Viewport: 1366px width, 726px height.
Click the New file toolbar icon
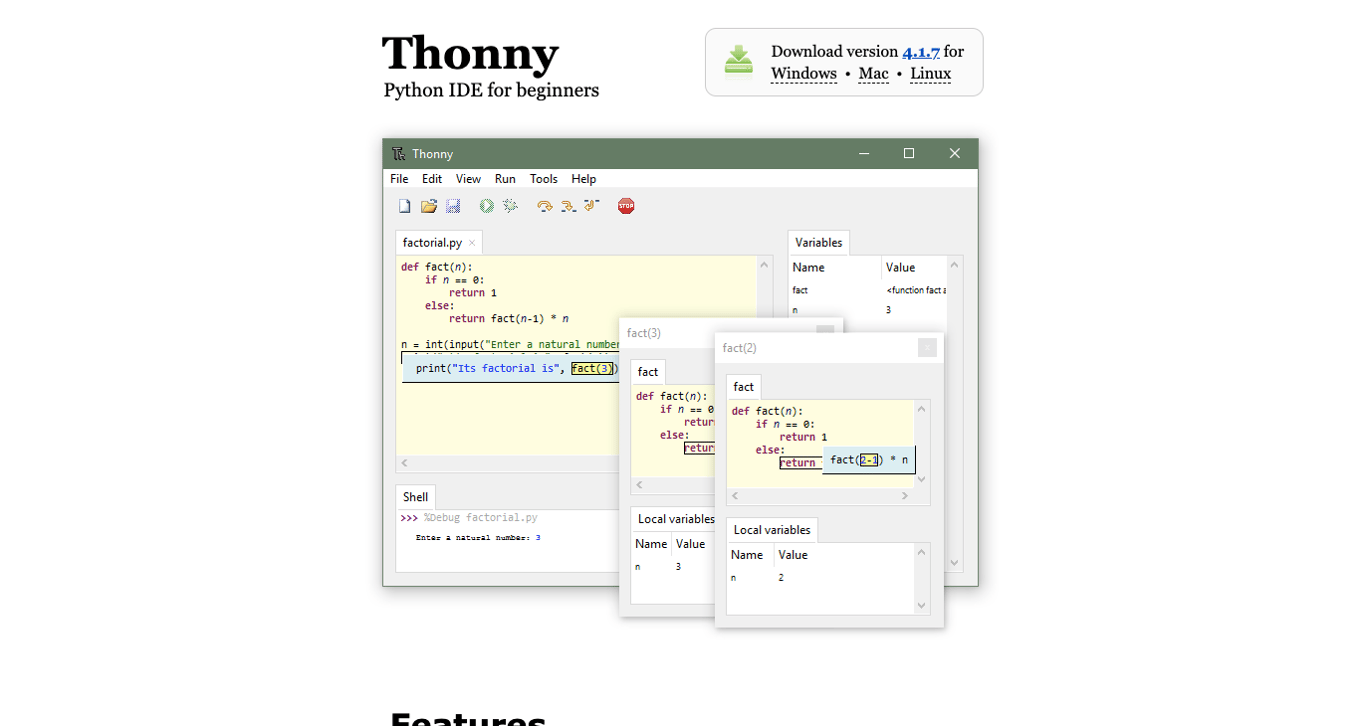pos(404,206)
